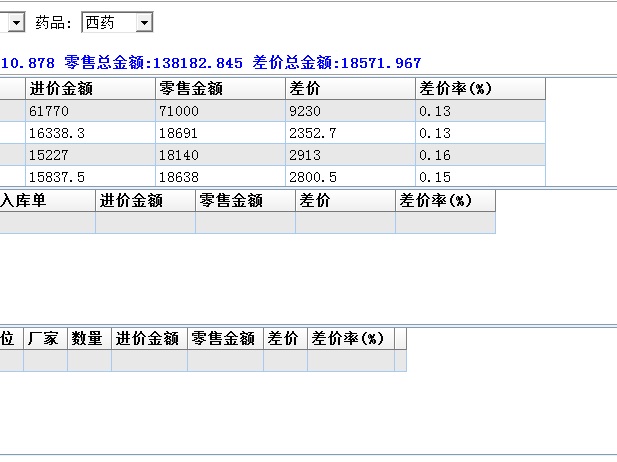Open the 药品 dropdown showing 西药
Screen dimensions: 617x462
[117, 22]
